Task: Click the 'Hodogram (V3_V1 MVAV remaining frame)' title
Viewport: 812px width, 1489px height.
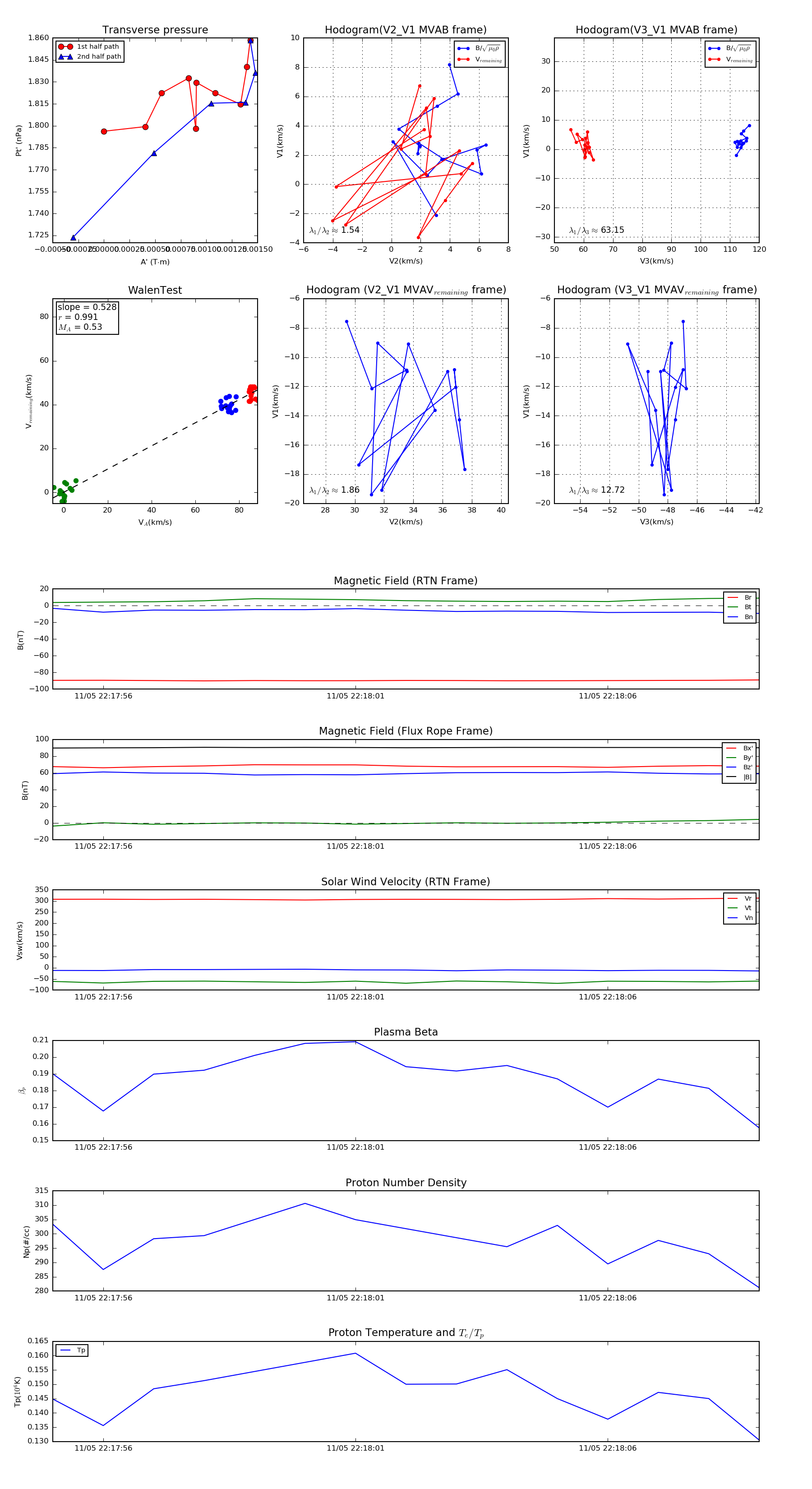Action: click(656, 290)
